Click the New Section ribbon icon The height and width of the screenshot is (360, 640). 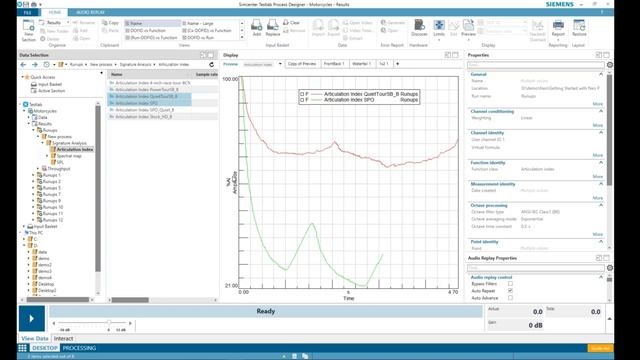point(29,30)
